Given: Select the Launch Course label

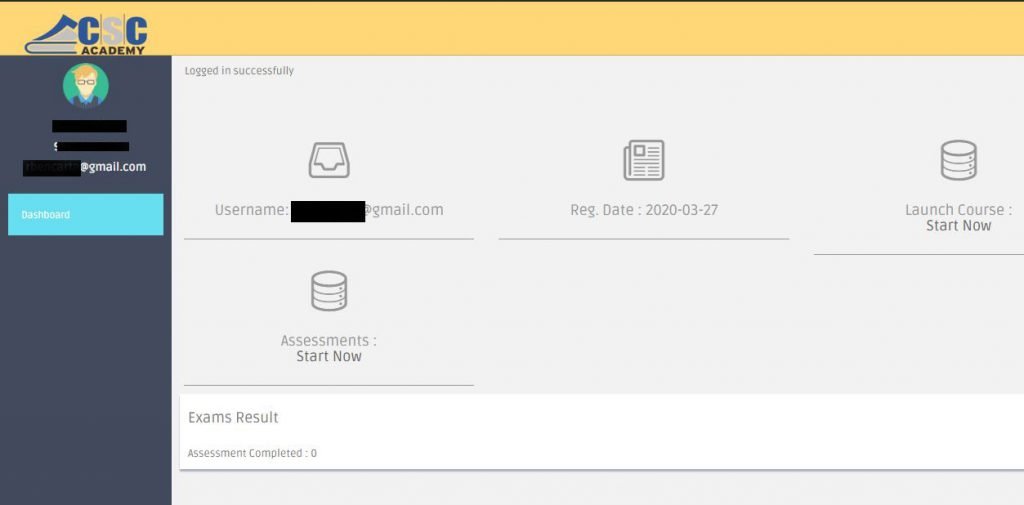Looking at the screenshot, I should (x=957, y=210).
